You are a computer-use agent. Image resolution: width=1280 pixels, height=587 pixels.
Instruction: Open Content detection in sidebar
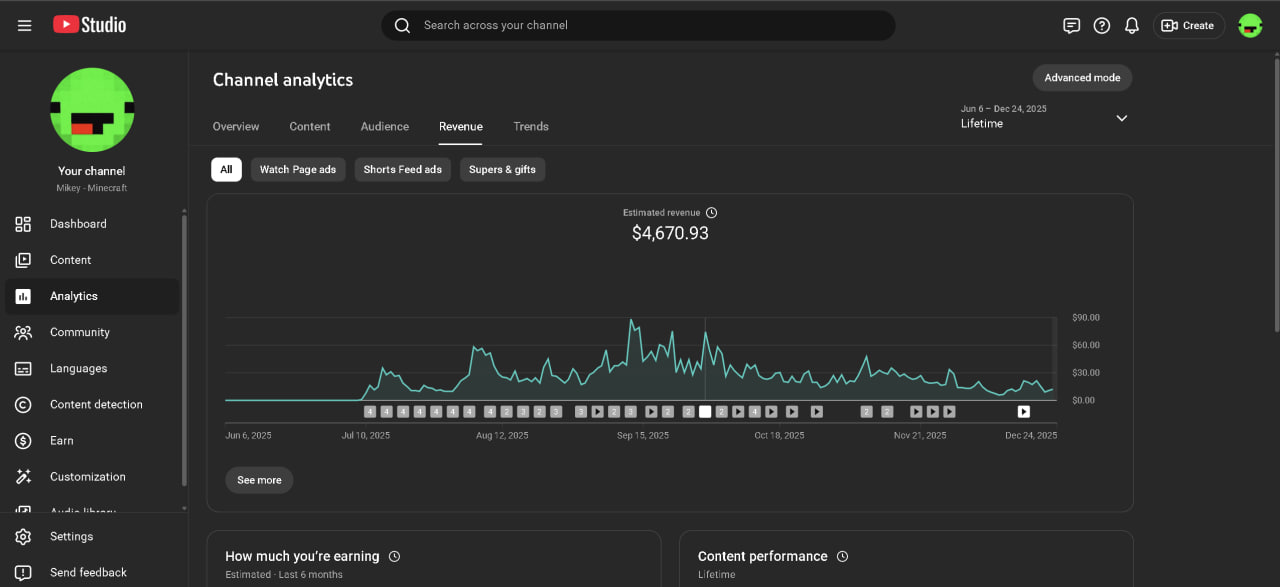[96, 405]
